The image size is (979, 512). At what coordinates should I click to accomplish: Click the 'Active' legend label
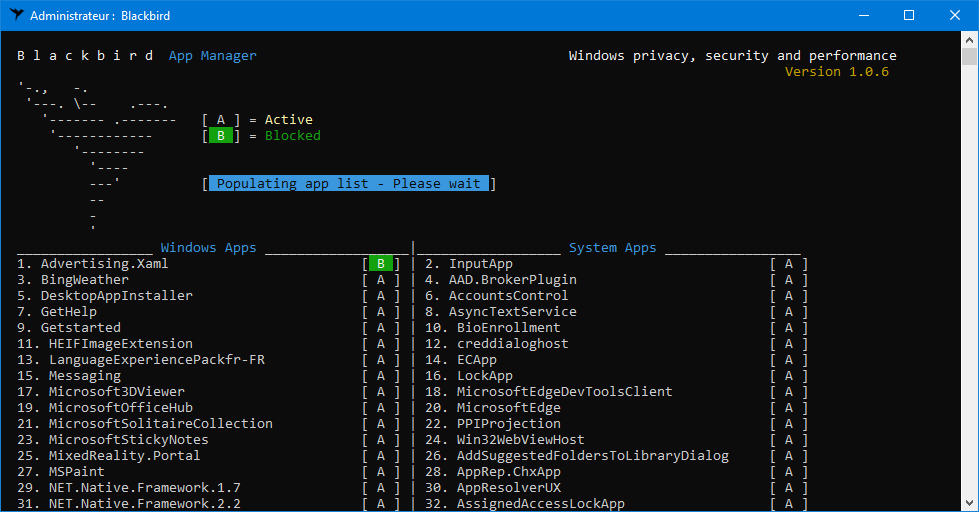pos(288,119)
